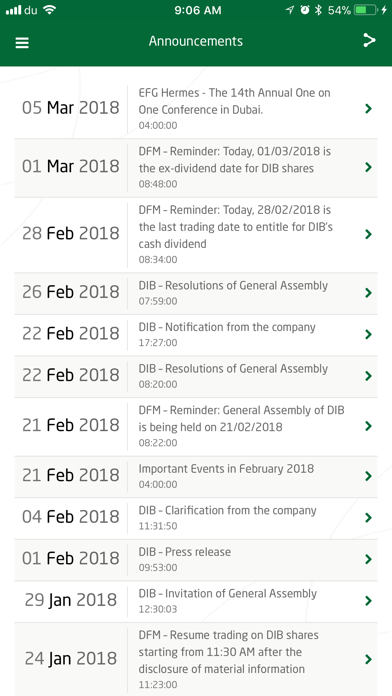Tap chevron for 26 Feb Resolutions entry
Image resolution: width=392 pixels, height=696 pixels.
click(x=368, y=293)
